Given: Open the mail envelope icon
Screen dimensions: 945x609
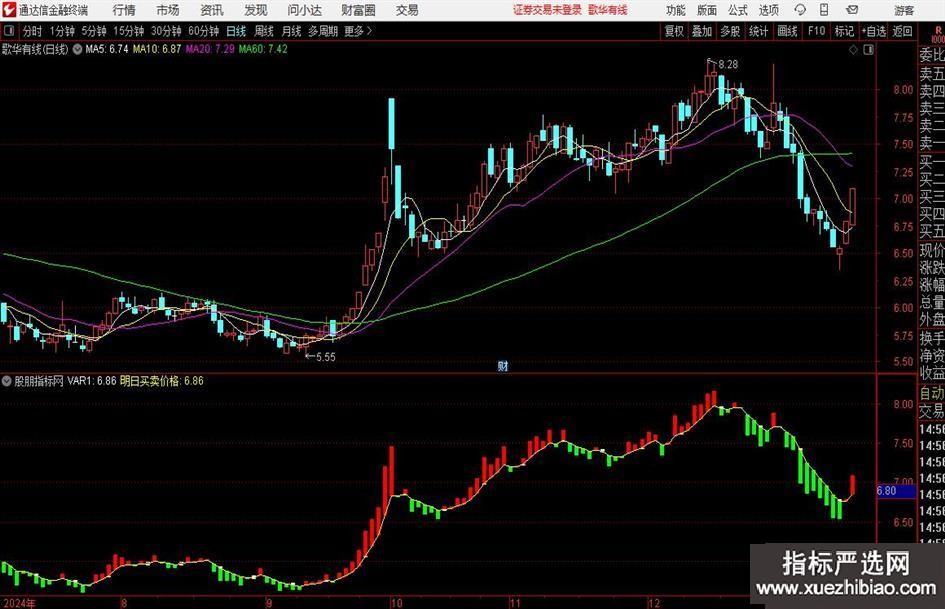Looking at the screenshot, I should click(852, 10).
